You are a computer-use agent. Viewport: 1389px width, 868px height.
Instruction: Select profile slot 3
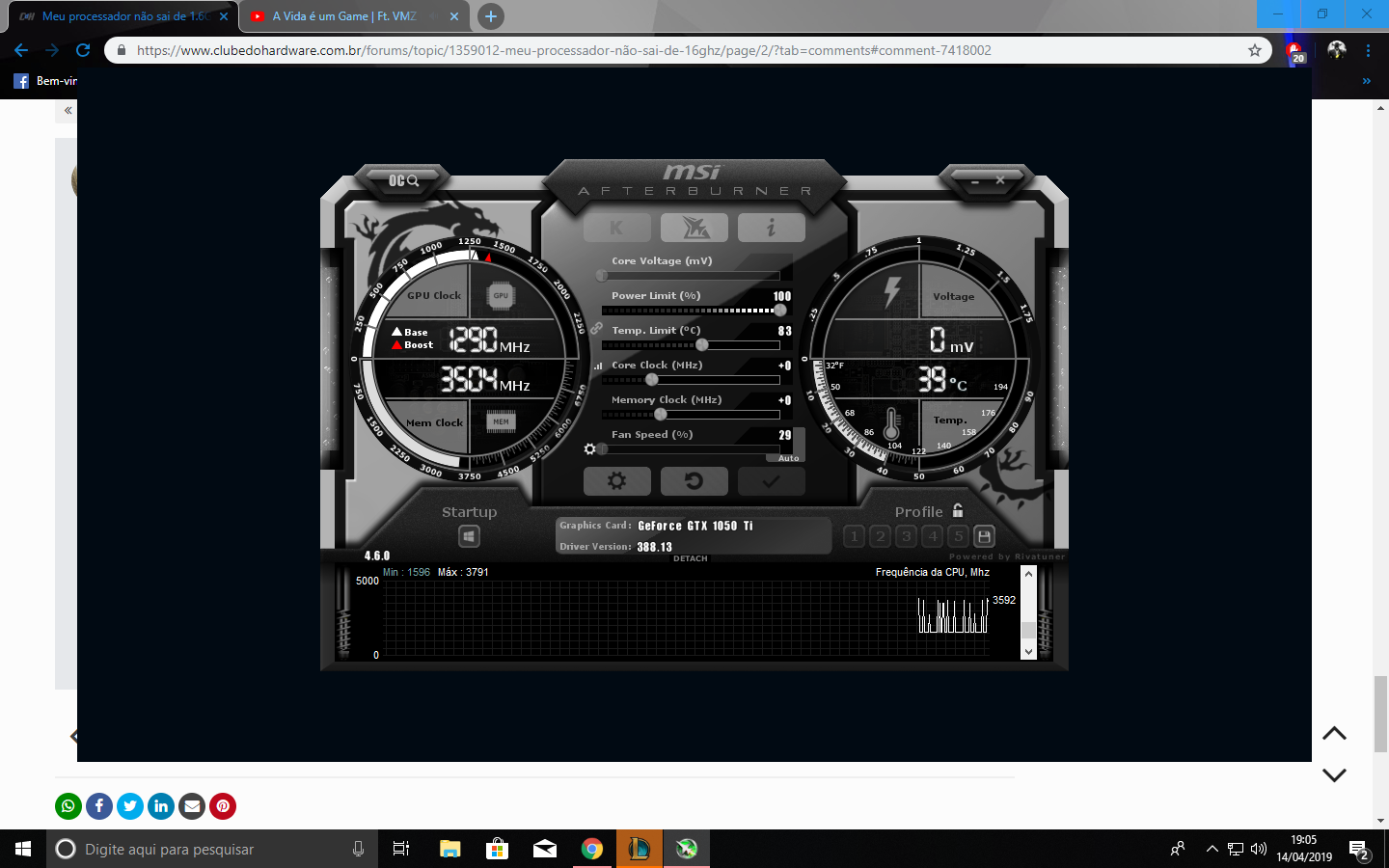tap(906, 536)
